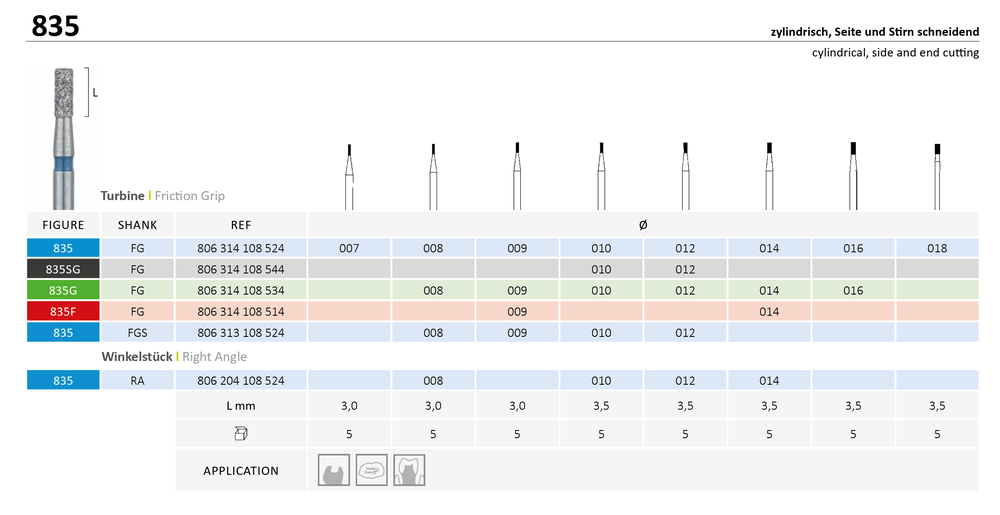Select the red 835F figure label
Screen dimensions: 1000x515
[x=63, y=311]
